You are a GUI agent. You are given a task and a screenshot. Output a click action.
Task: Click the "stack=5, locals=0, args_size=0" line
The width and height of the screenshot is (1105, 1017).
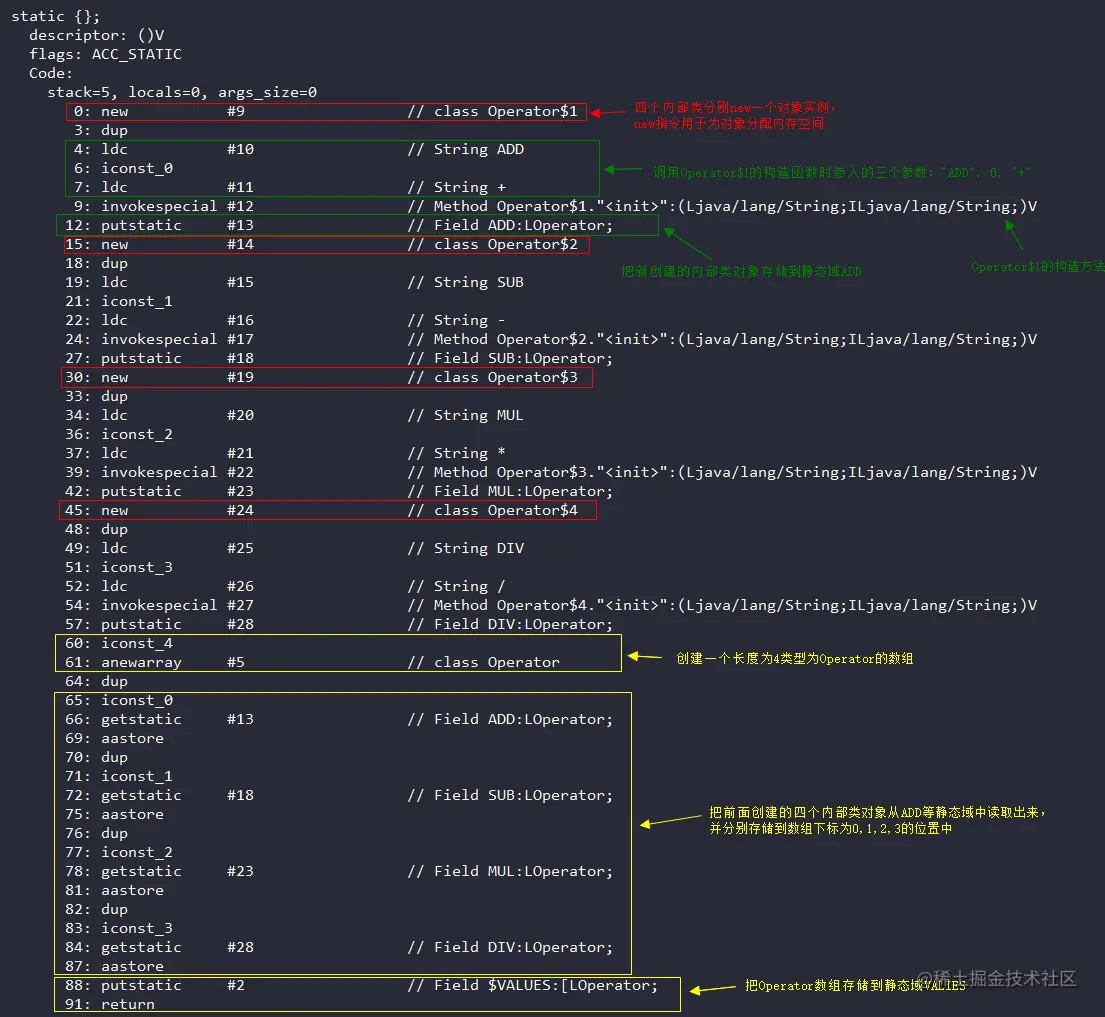[x=182, y=92]
